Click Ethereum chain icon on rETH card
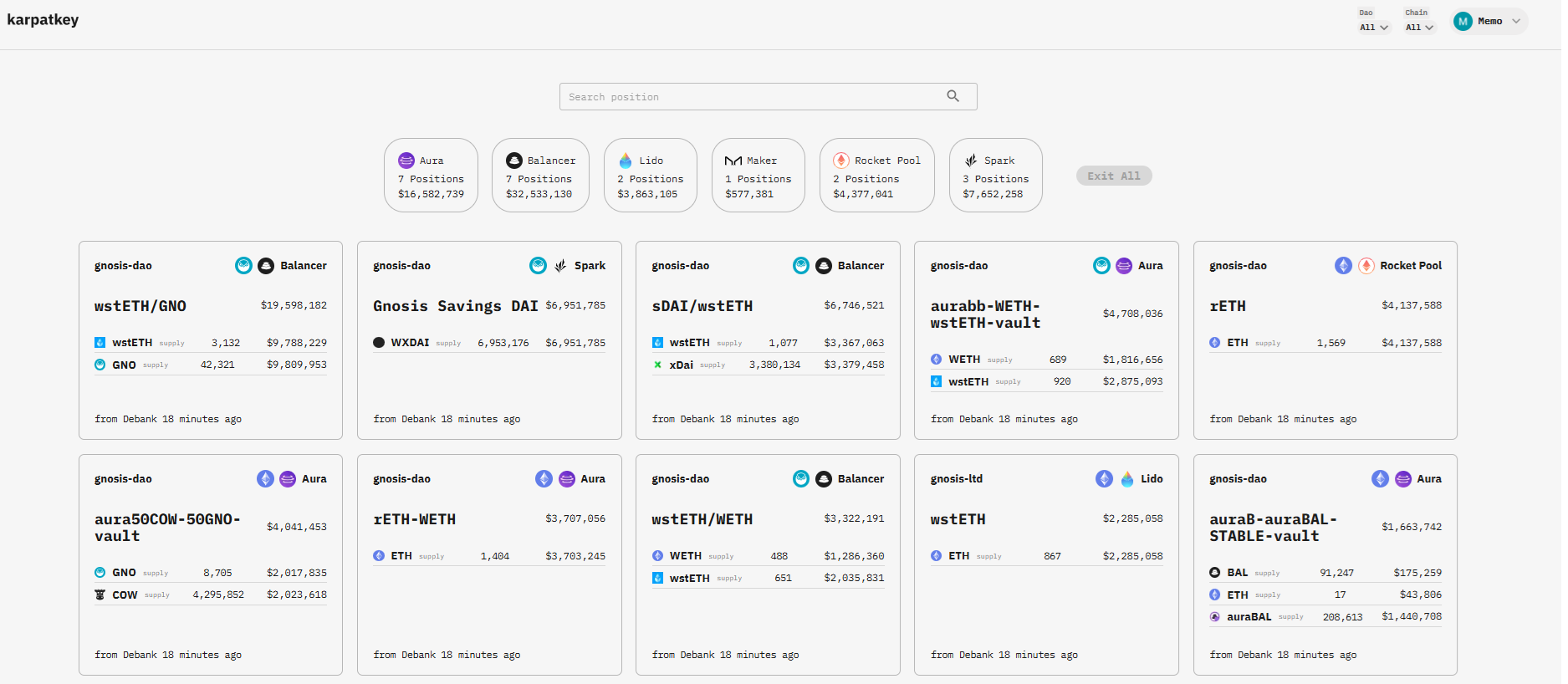This screenshot has width=1568, height=684. [x=1343, y=266]
